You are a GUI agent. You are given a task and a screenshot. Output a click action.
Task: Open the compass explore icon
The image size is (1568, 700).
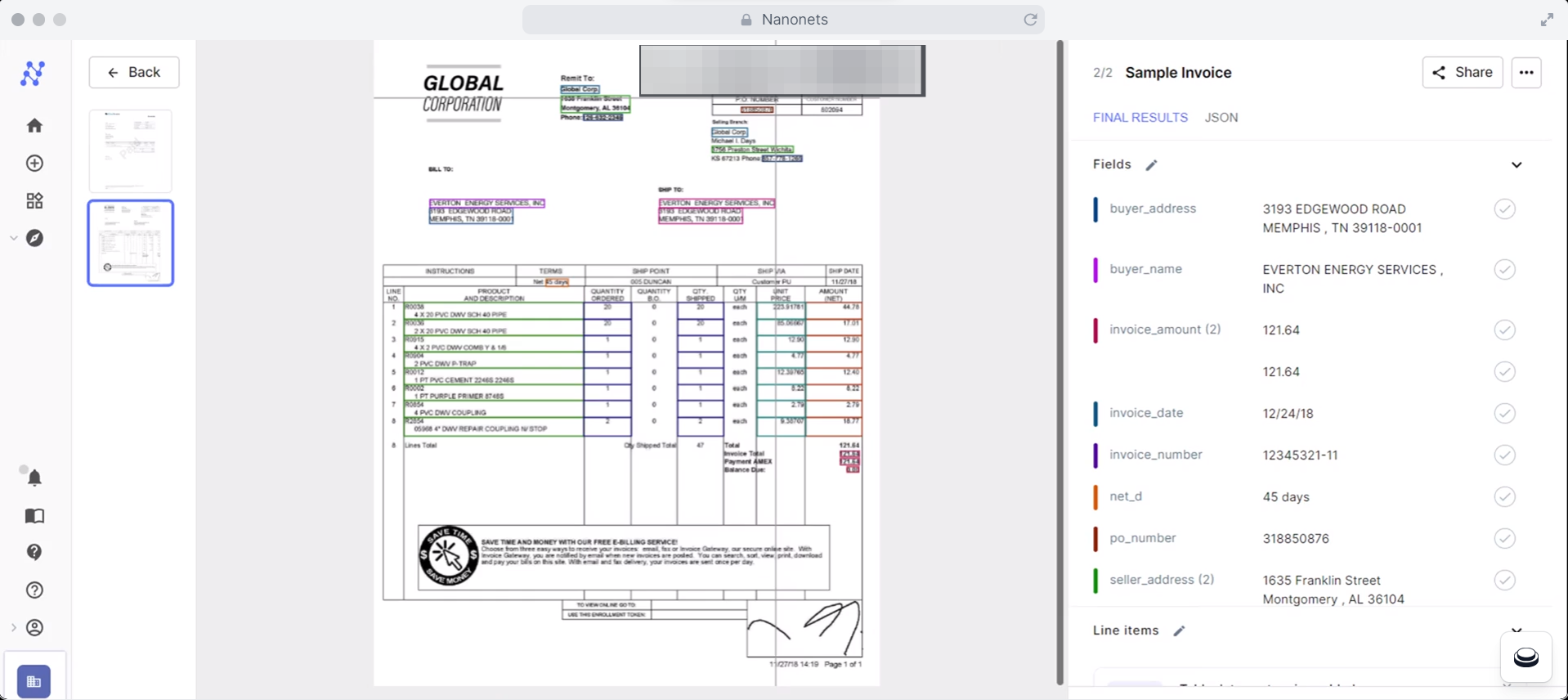coord(34,238)
